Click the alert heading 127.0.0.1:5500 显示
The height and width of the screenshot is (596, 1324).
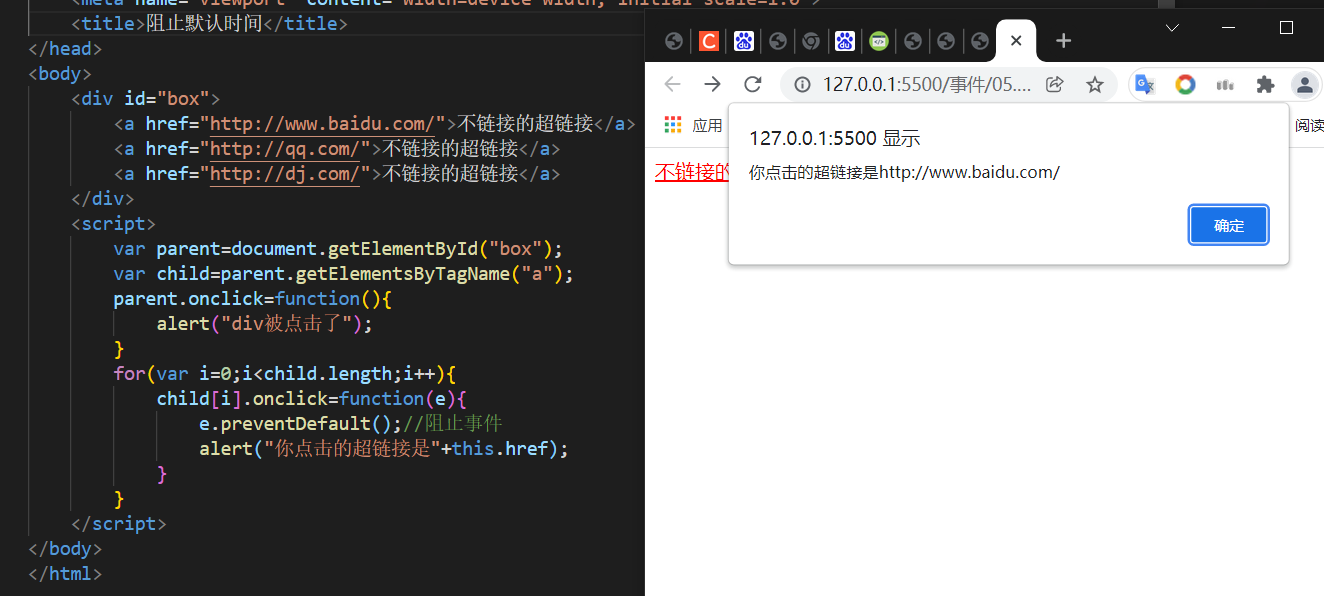click(834, 139)
